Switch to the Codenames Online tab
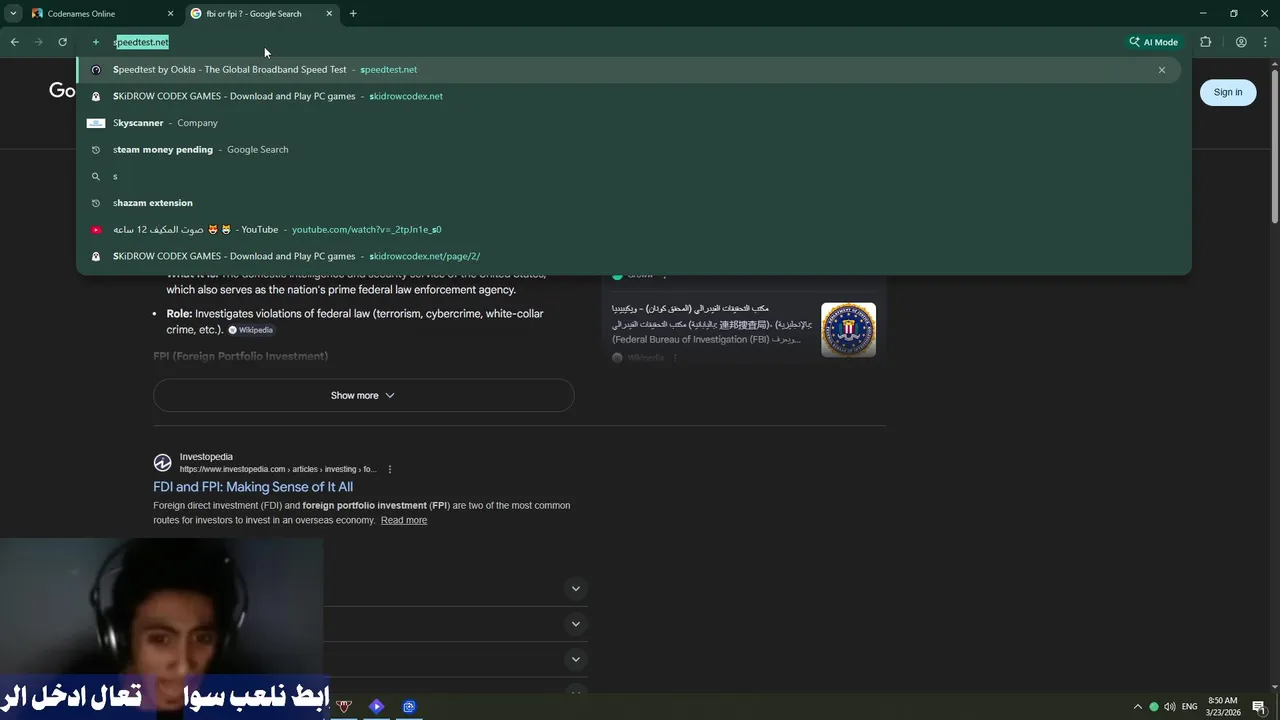Image resolution: width=1280 pixels, height=720 pixels. [x=103, y=14]
